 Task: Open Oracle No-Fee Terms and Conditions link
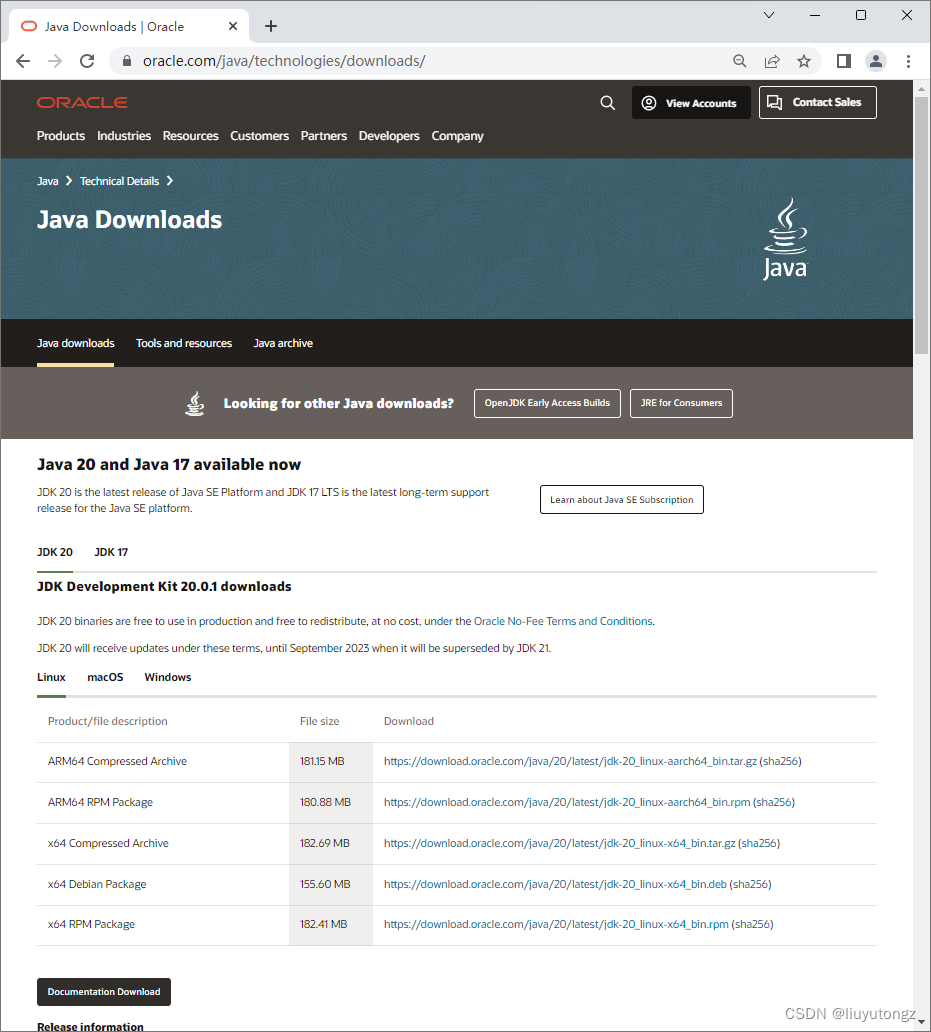563,621
